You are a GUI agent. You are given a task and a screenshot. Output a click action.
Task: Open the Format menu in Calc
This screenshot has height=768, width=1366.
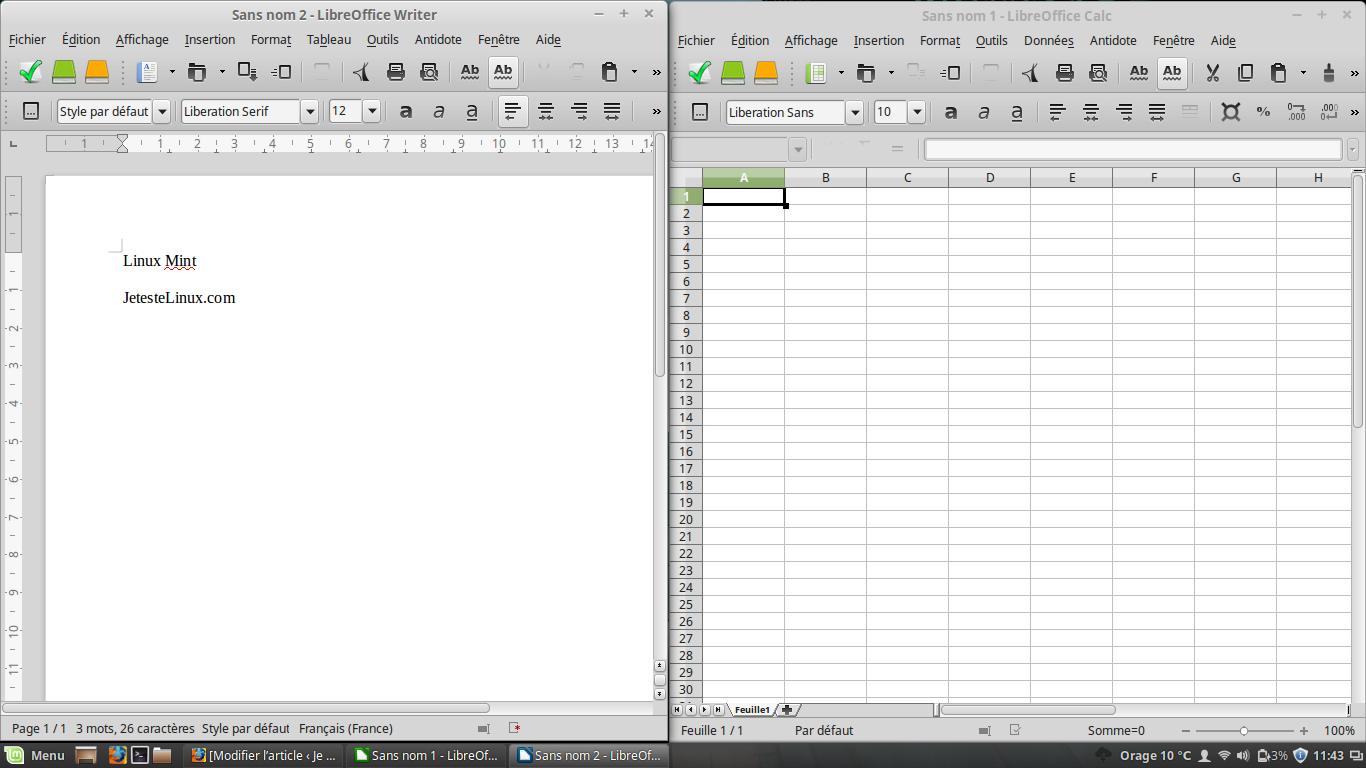940,40
